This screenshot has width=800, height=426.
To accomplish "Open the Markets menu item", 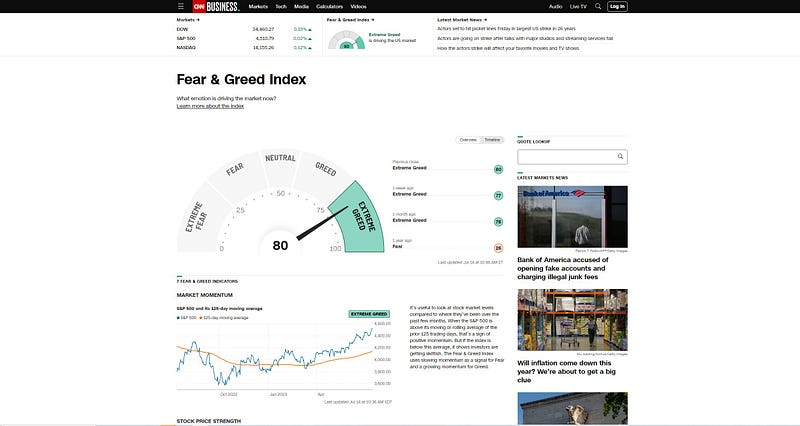I will (258, 7).
